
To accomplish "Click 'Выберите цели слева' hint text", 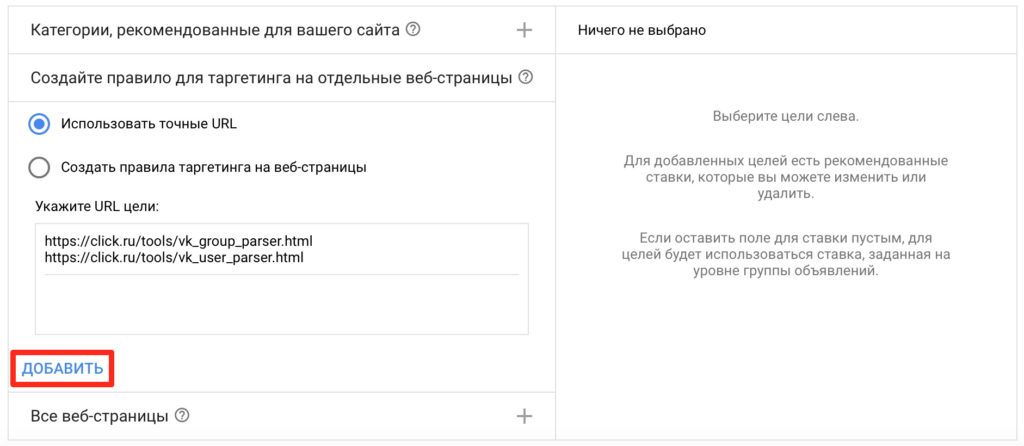I will tap(785, 116).
